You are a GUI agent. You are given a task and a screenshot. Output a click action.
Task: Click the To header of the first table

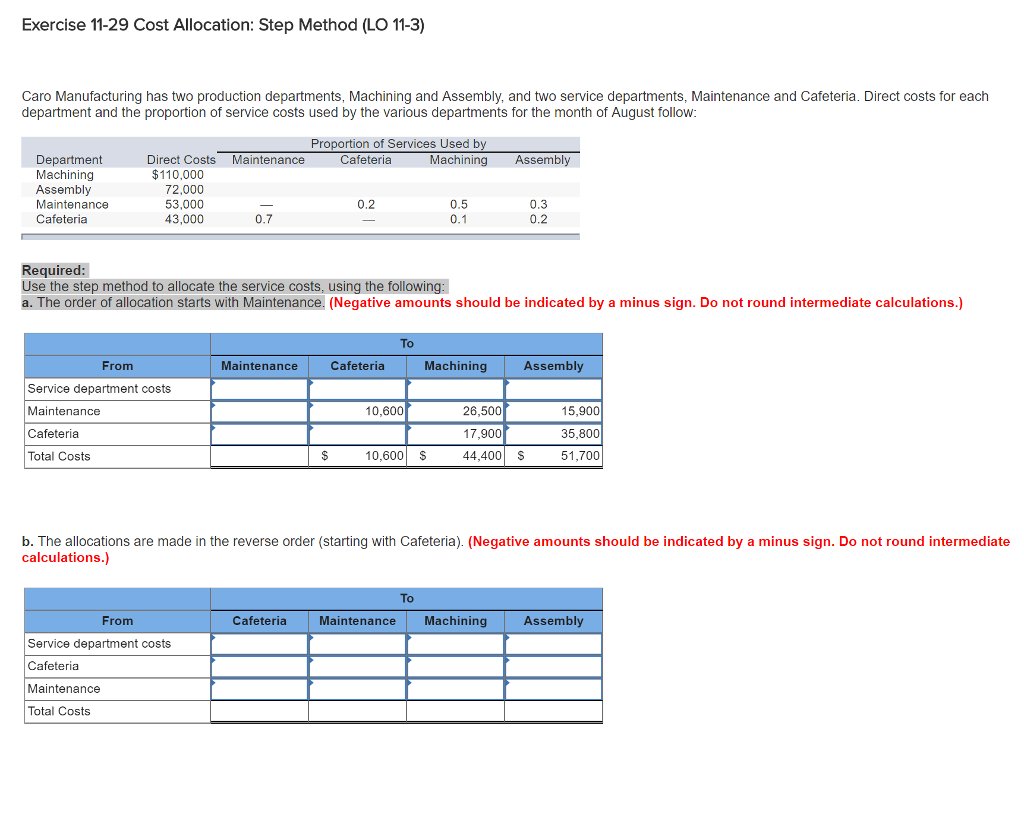pos(406,343)
